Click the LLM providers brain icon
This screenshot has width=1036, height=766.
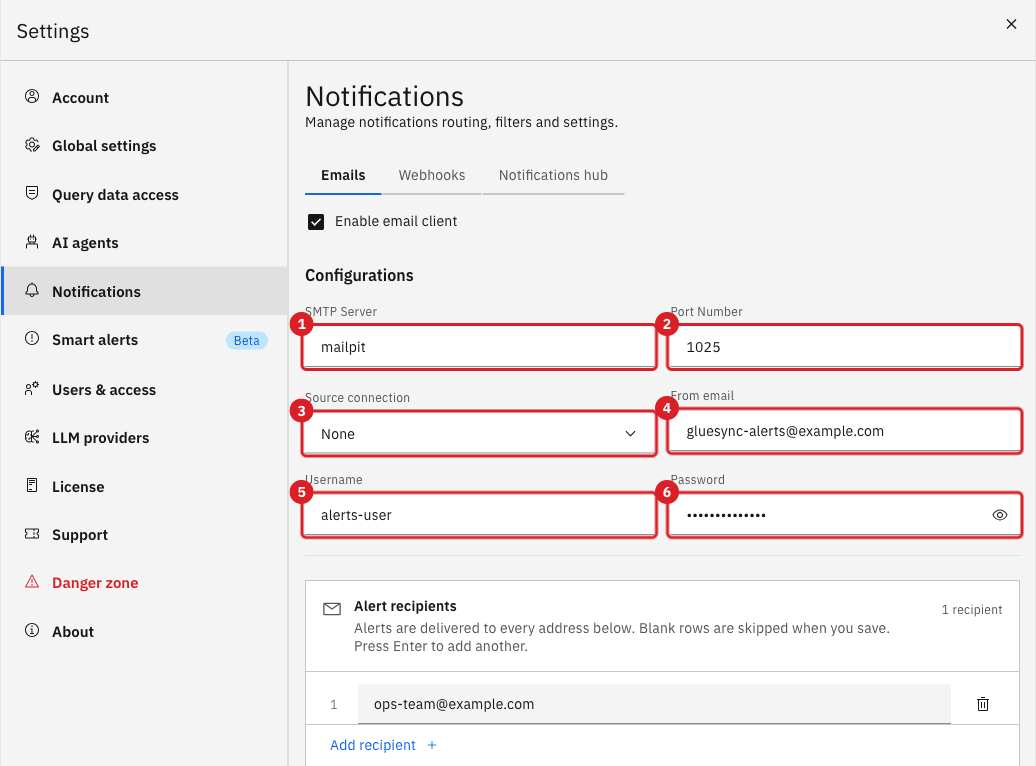32,437
